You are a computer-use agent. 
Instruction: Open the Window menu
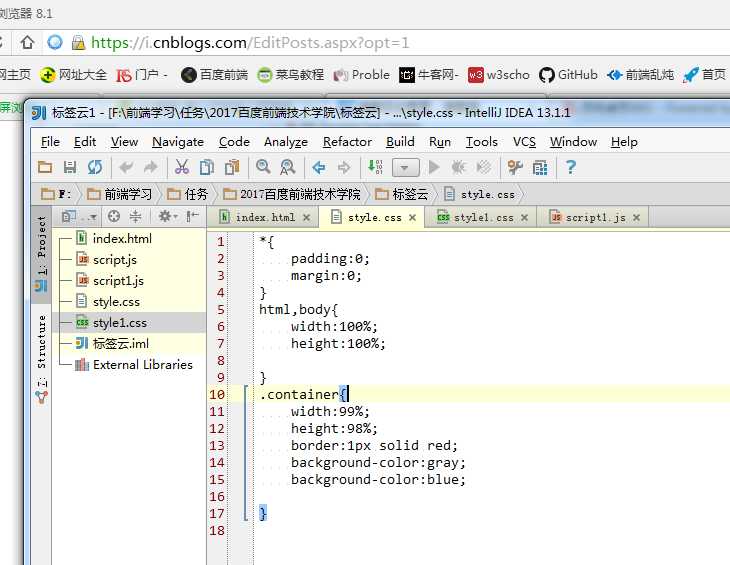pos(573,142)
